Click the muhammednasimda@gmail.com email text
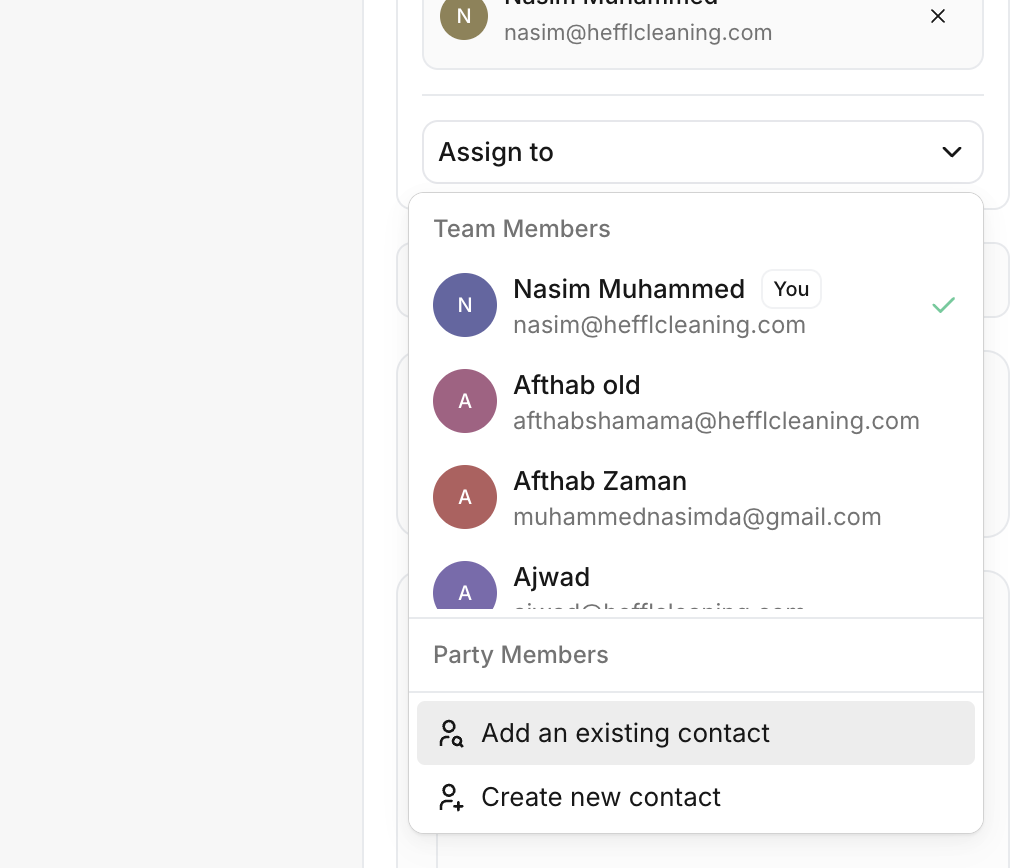 pos(697,517)
